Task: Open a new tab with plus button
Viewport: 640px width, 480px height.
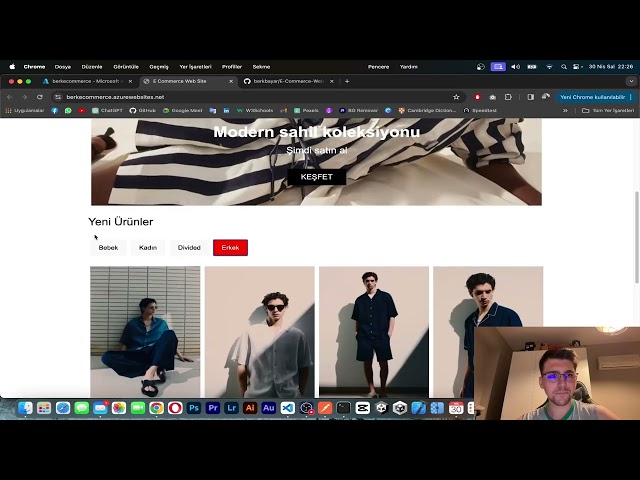Action: (x=347, y=81)
